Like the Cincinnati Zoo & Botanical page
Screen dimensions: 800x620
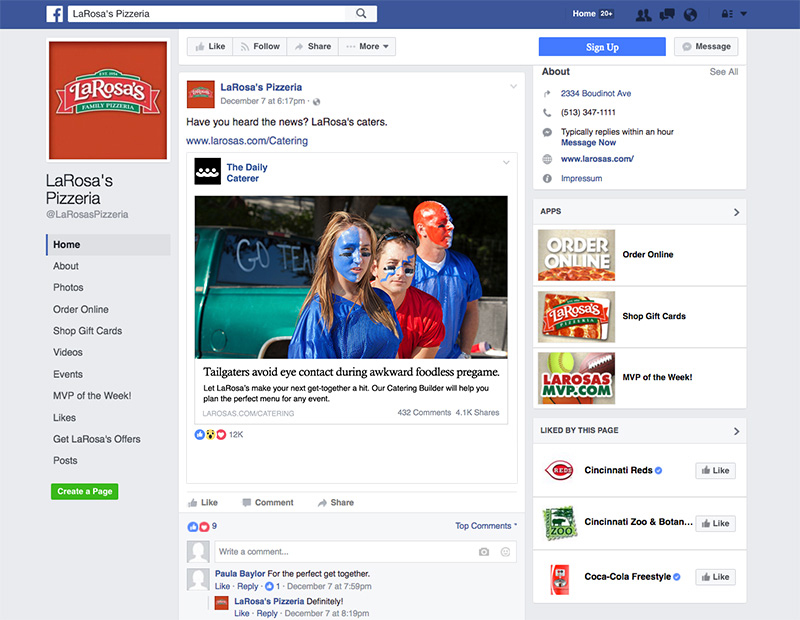(715, 524)
